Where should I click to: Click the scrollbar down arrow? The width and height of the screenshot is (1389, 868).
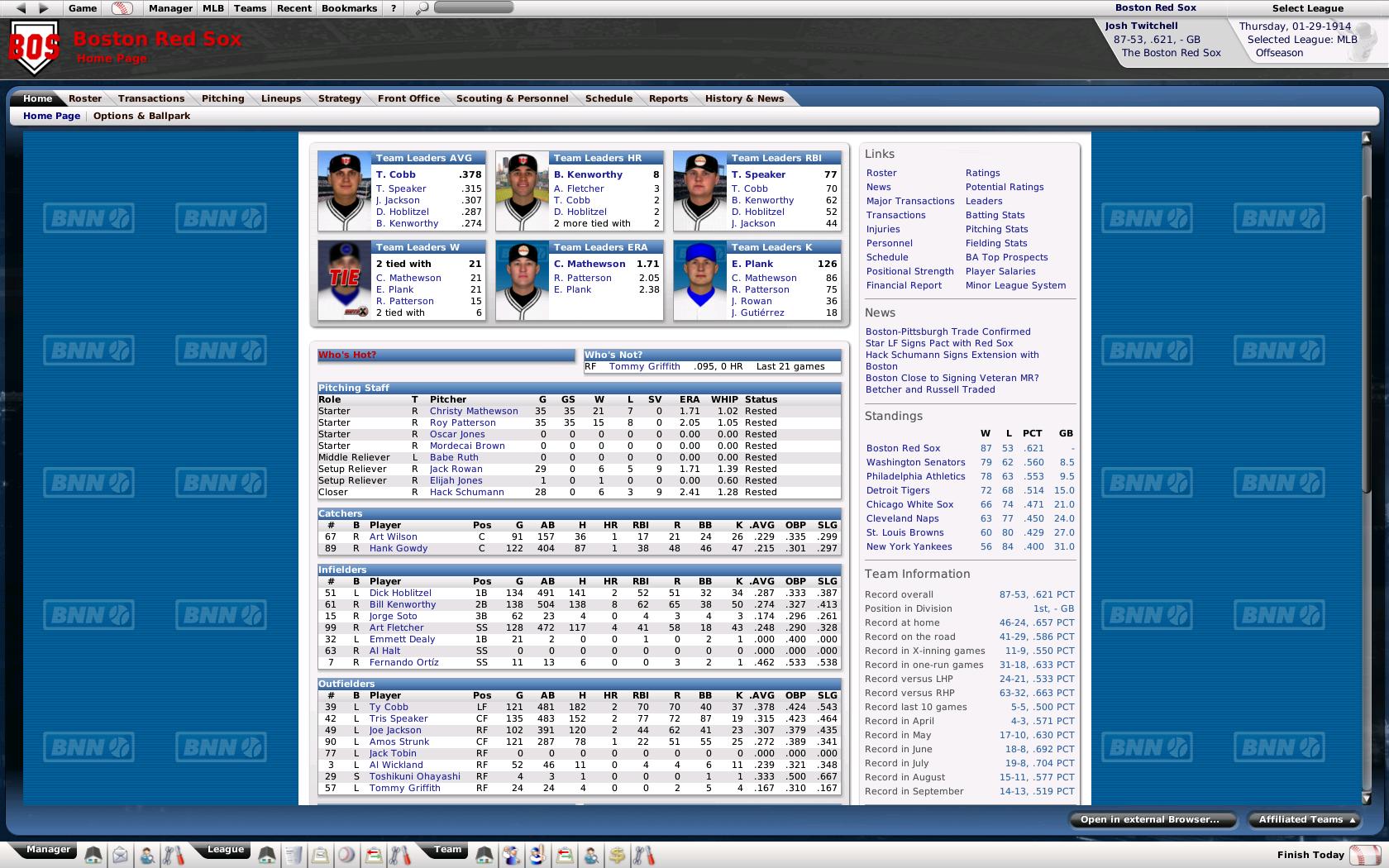(1367, 798)
